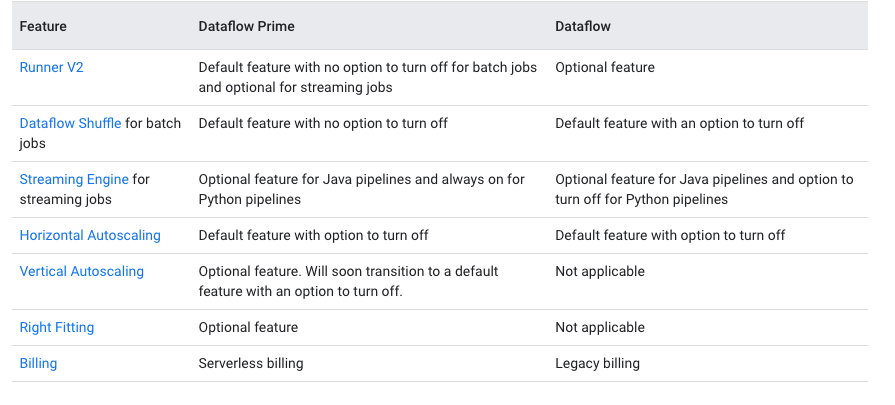Click the Serverless billing cell
Image resolution: width=895 pixels, height=405 pixels.
tap(251, 363)
